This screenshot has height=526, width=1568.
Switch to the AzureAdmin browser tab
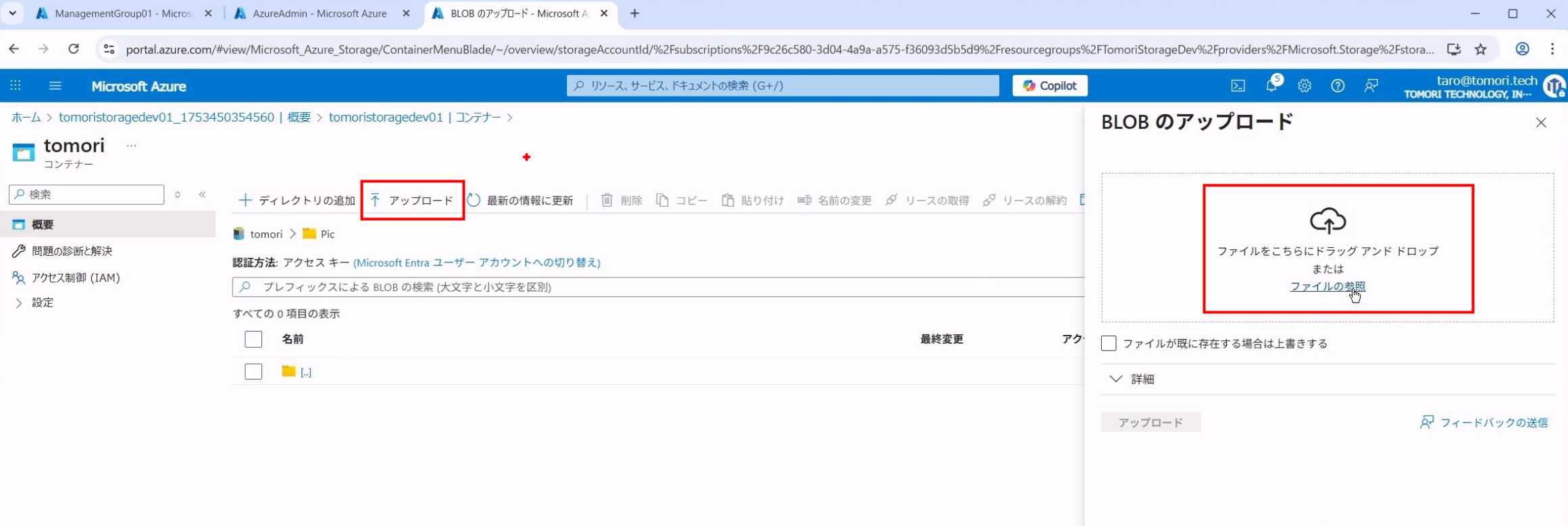(320, 14)
